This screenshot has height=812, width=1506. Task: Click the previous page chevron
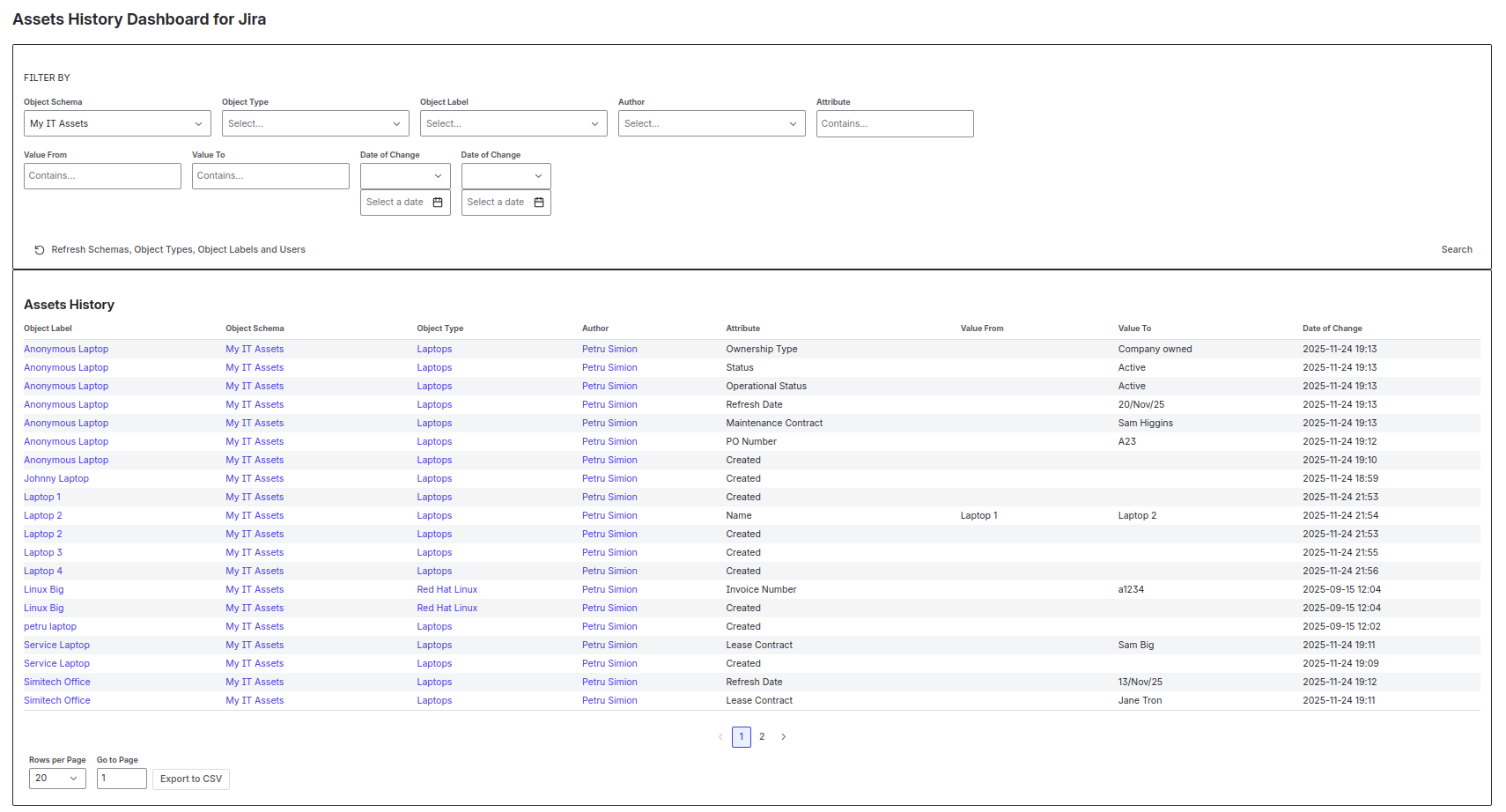coord(720,736)
